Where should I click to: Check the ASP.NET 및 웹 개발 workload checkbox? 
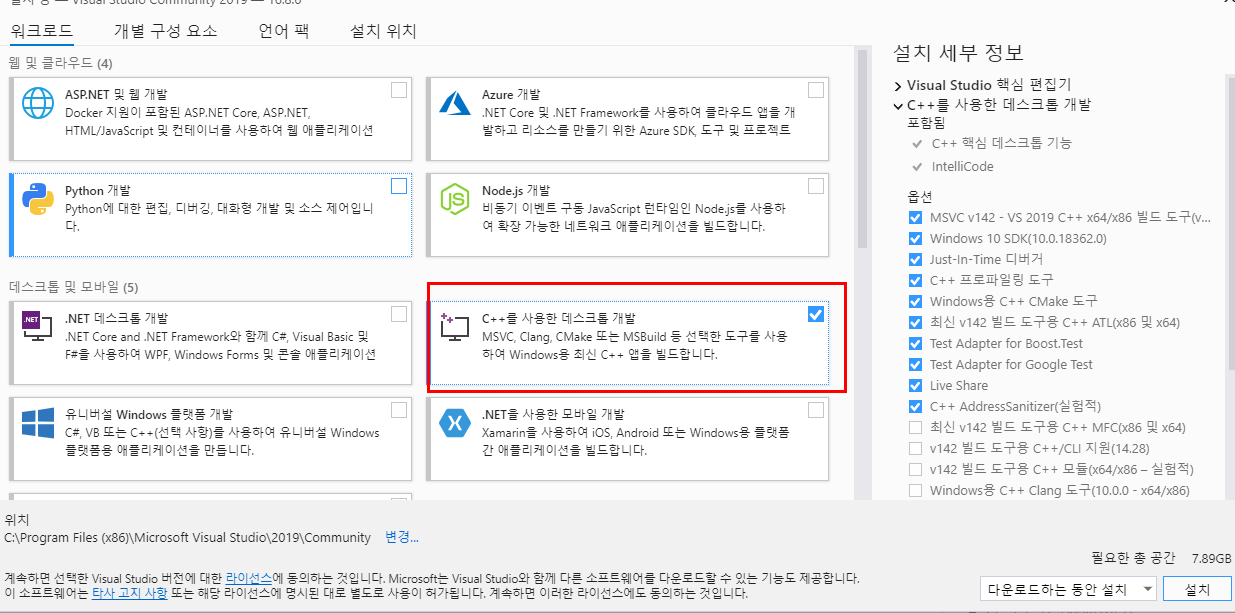click(399, 90)
